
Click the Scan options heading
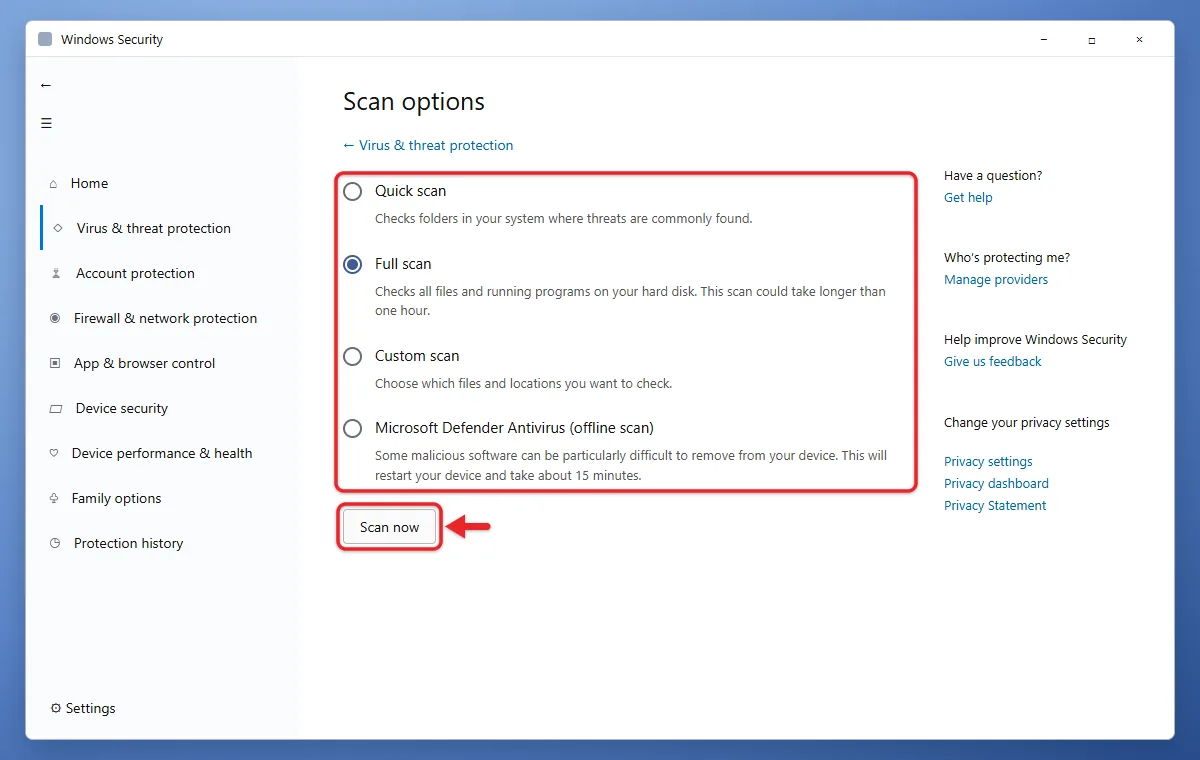pos(414,102)
